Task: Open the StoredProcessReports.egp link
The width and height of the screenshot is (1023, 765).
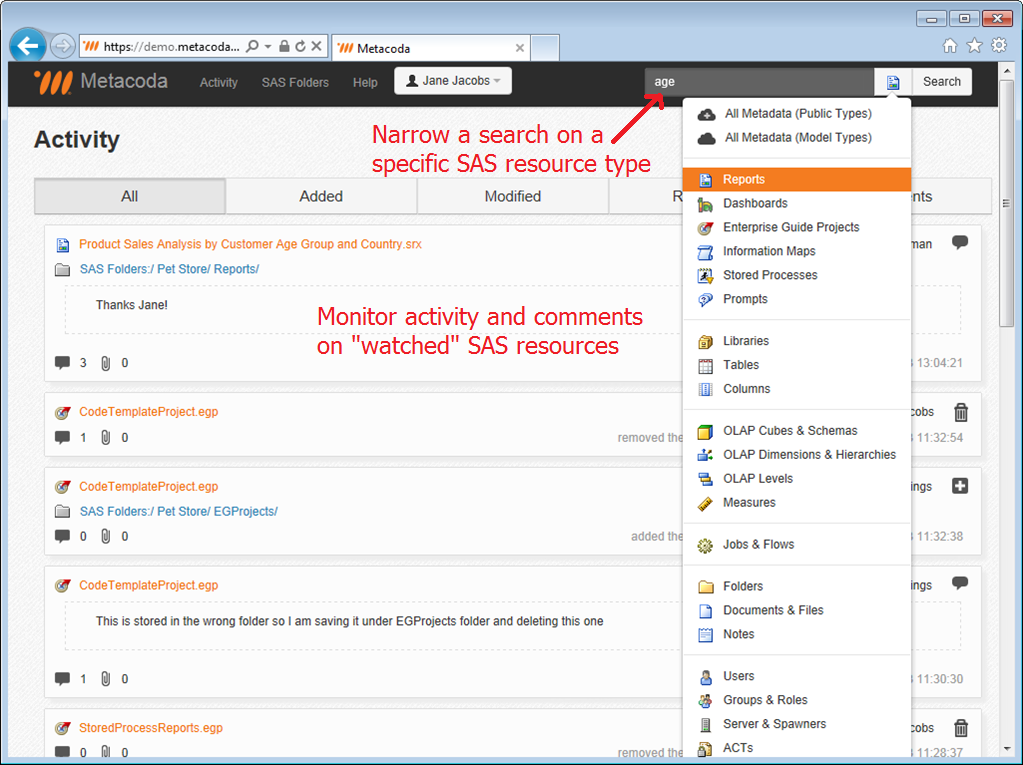Action: click(x=151, y=728)
